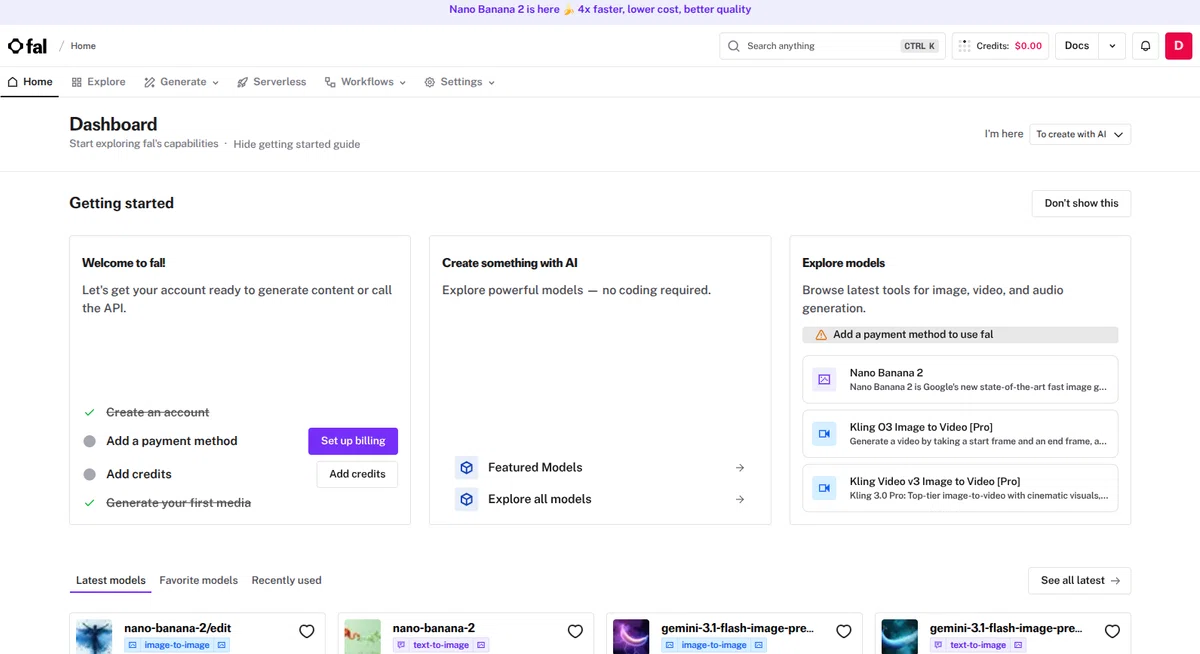Click the Explore tab grid icon
The image size is (1200, 654).
click(x=77, y=82)
